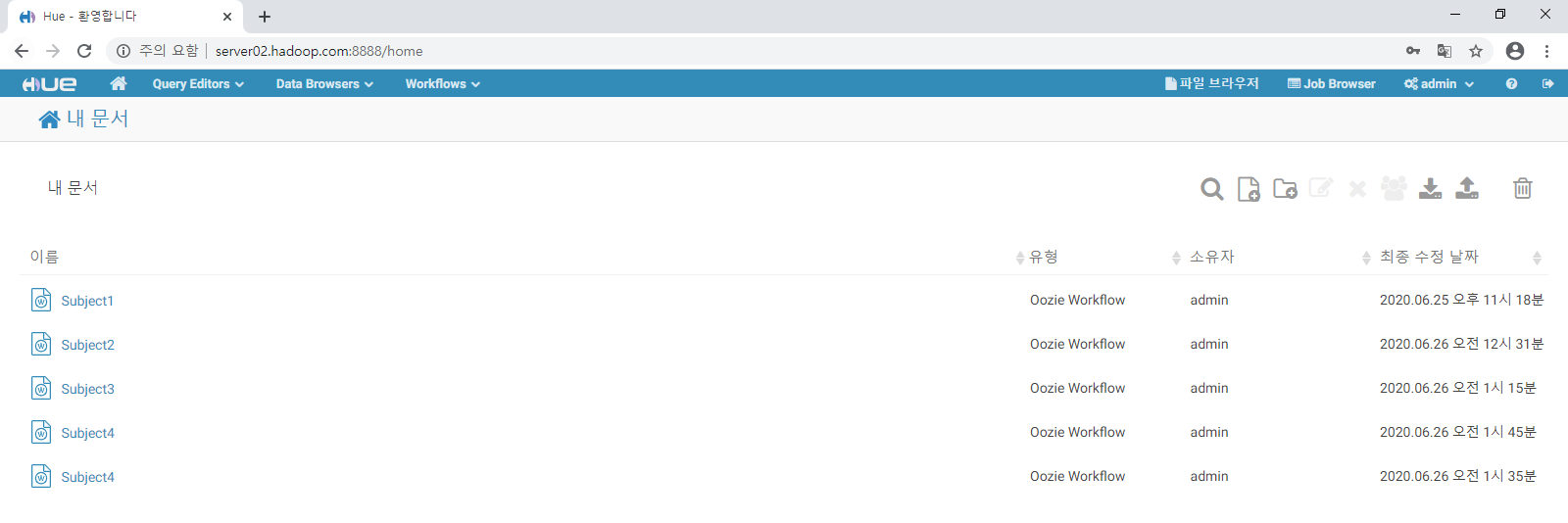Viewport: 1568px width, 523px height.
Task: Click the 내 문서 page title
Action: 97,119
